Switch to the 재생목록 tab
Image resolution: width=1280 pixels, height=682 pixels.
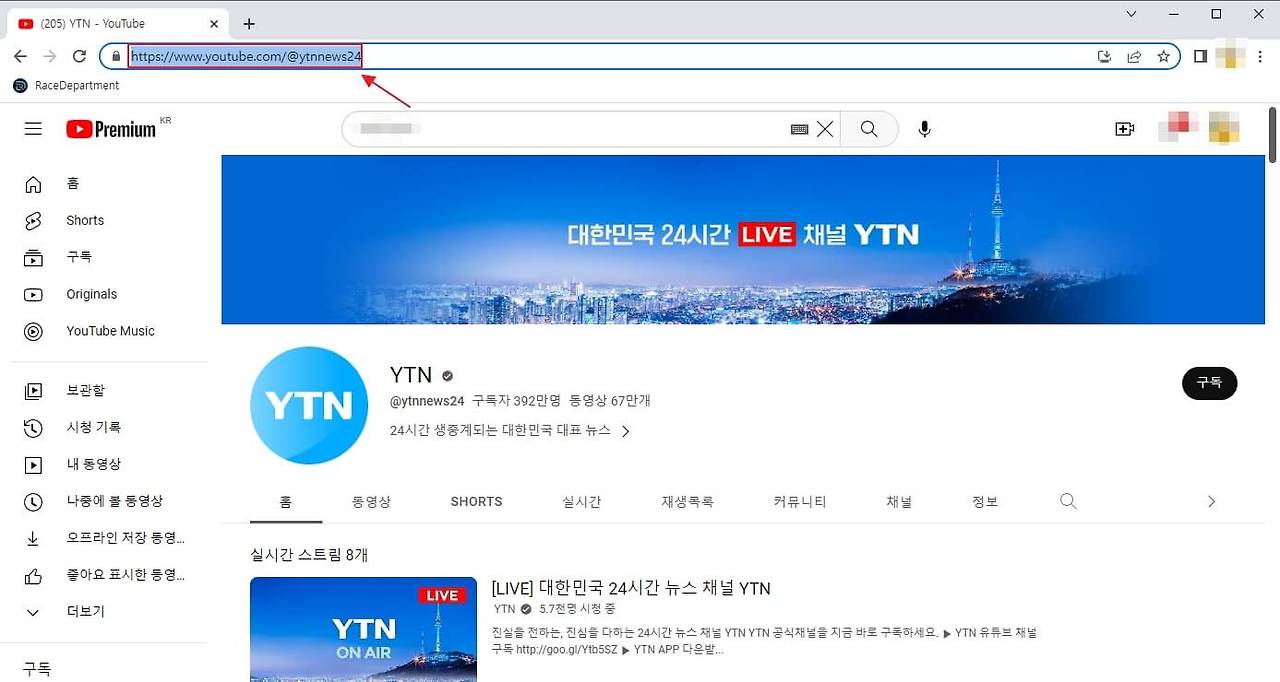point(688,502)
